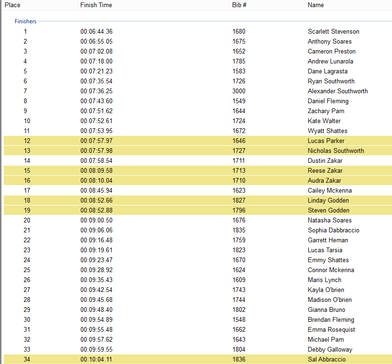Screen dimensions: 392x364
Task: Click bib number 1548
Action: click(239, 320)
